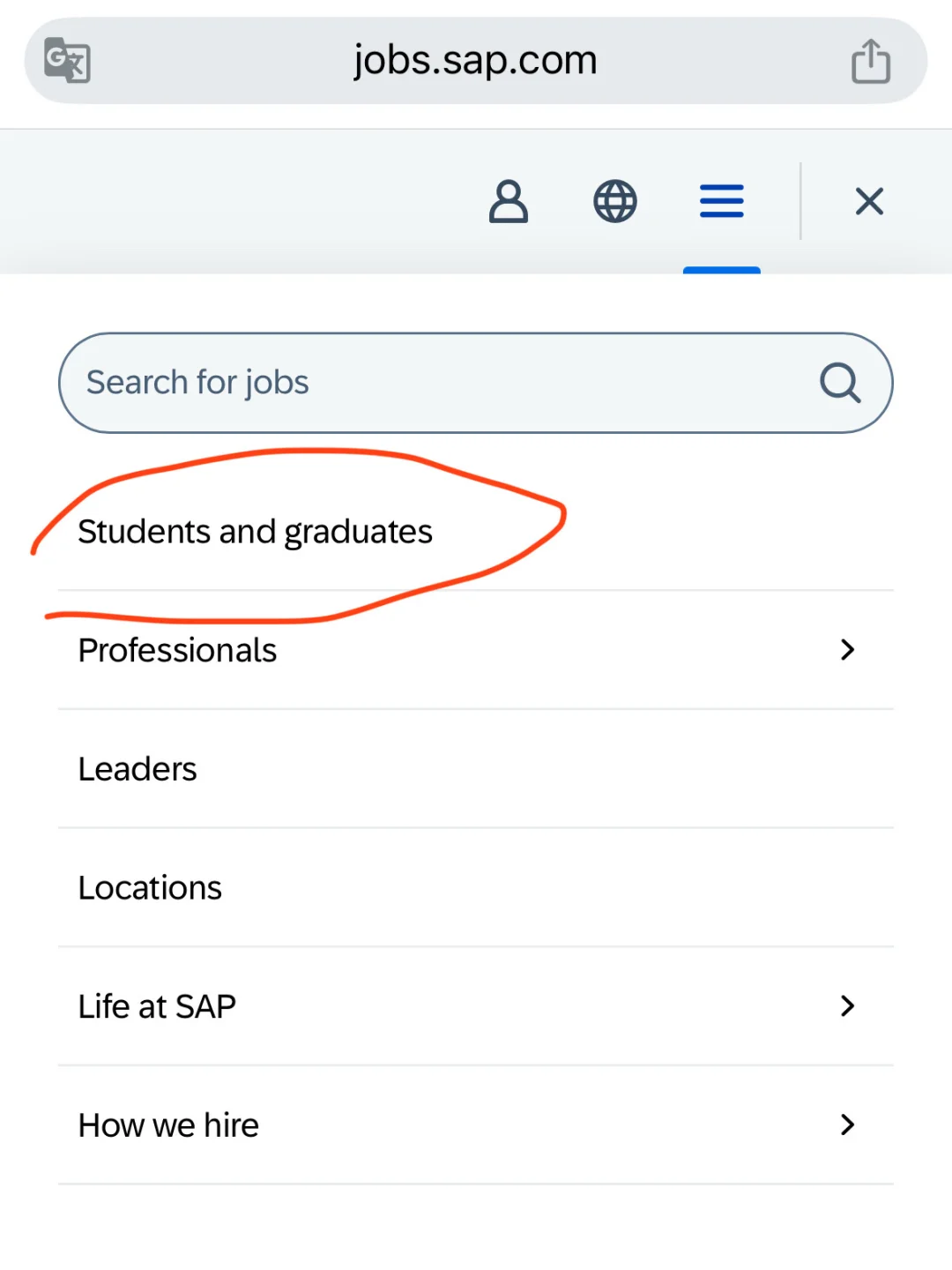Open the user account profile icon

pyautogui.click(x=509, y=202)
